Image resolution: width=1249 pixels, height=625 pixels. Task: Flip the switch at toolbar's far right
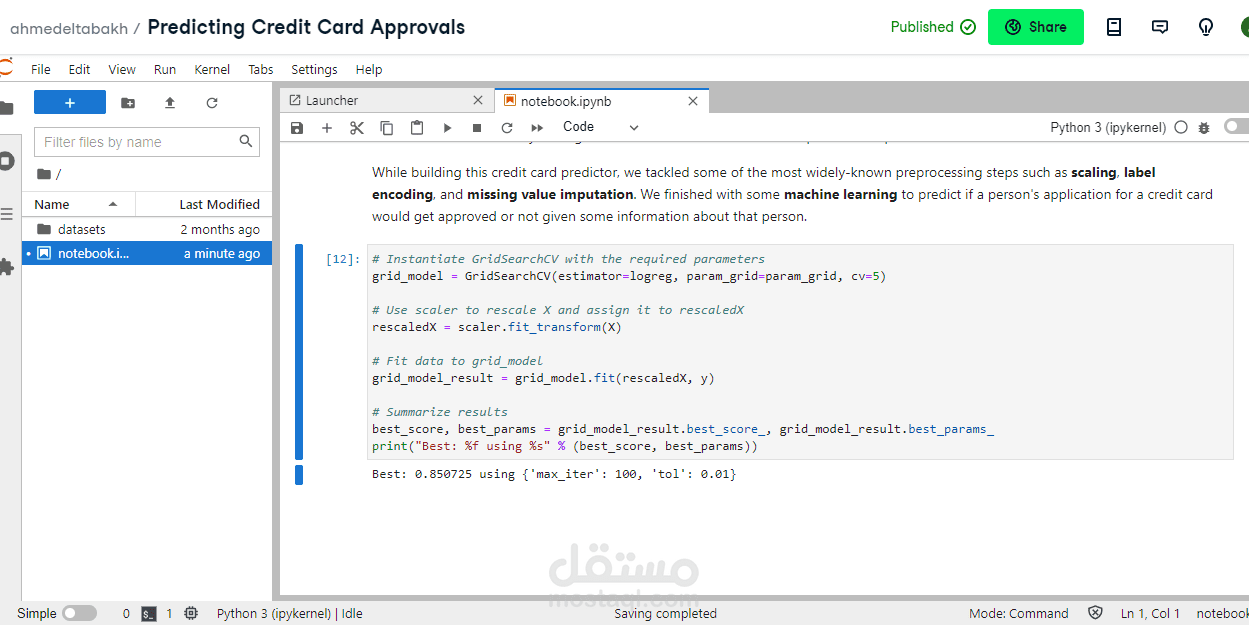[1236, 126]
